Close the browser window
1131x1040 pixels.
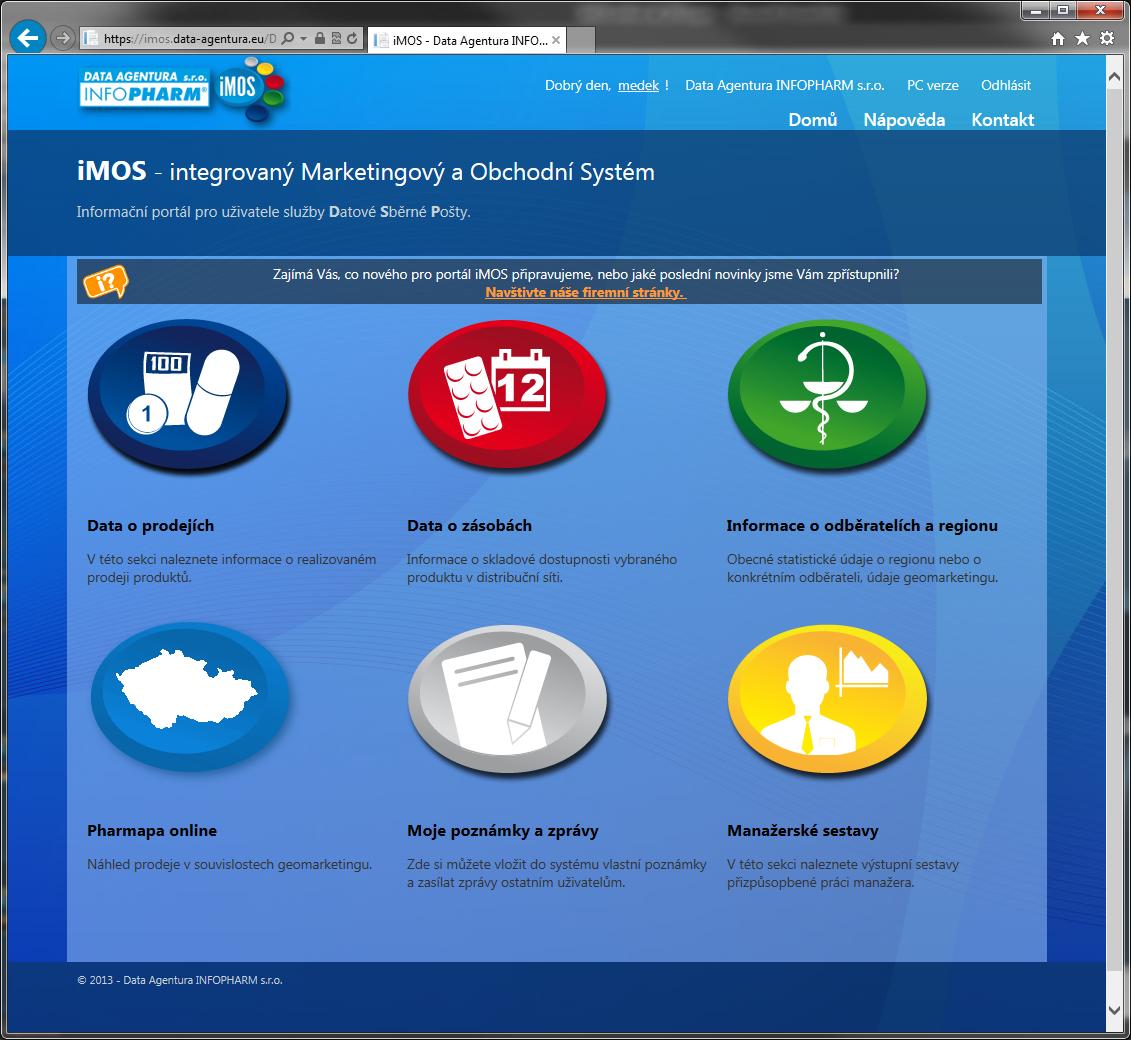pyautogui.click(x=1101, y=10)
